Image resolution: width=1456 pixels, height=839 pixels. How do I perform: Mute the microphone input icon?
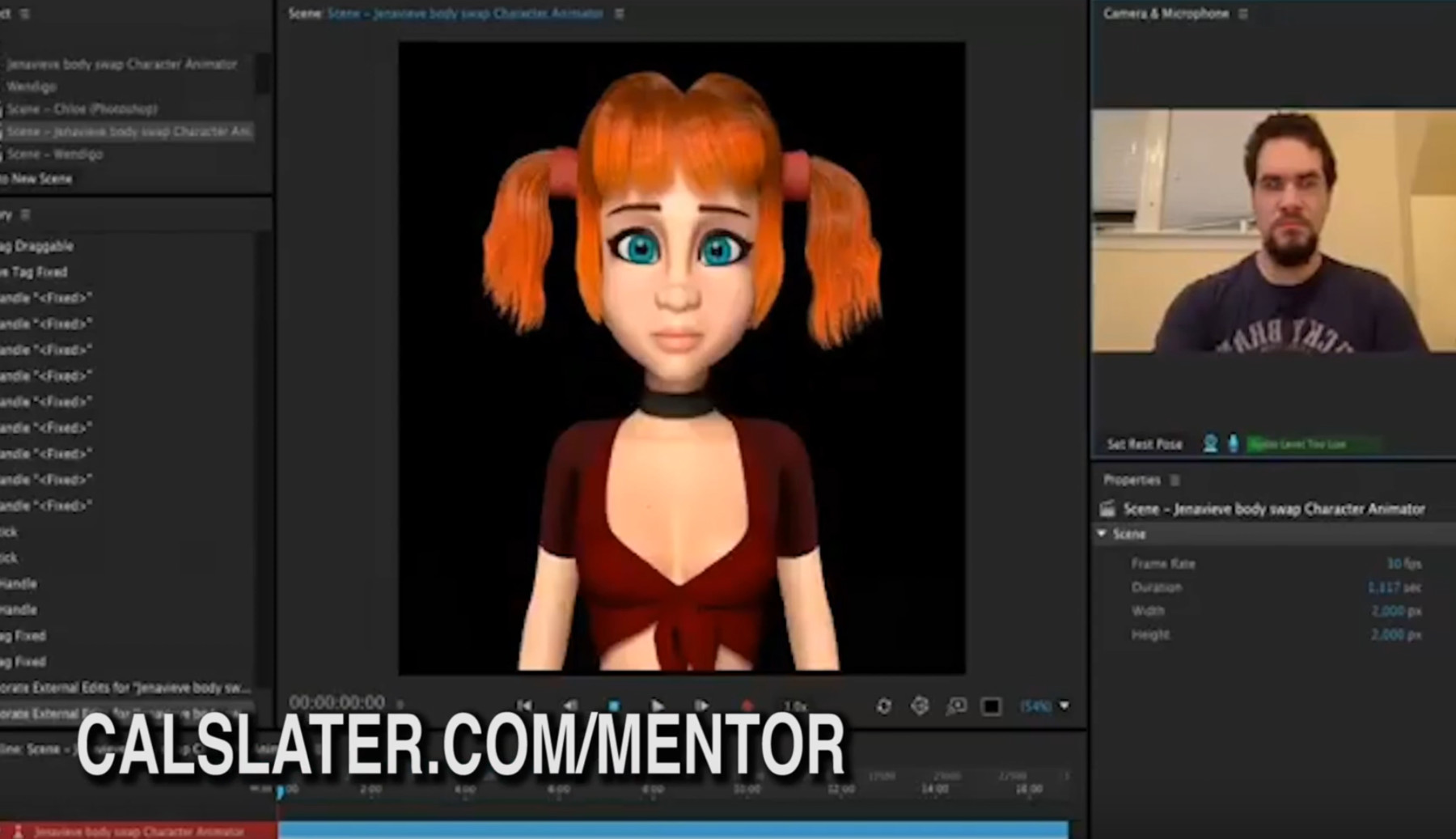[1234, 444]
